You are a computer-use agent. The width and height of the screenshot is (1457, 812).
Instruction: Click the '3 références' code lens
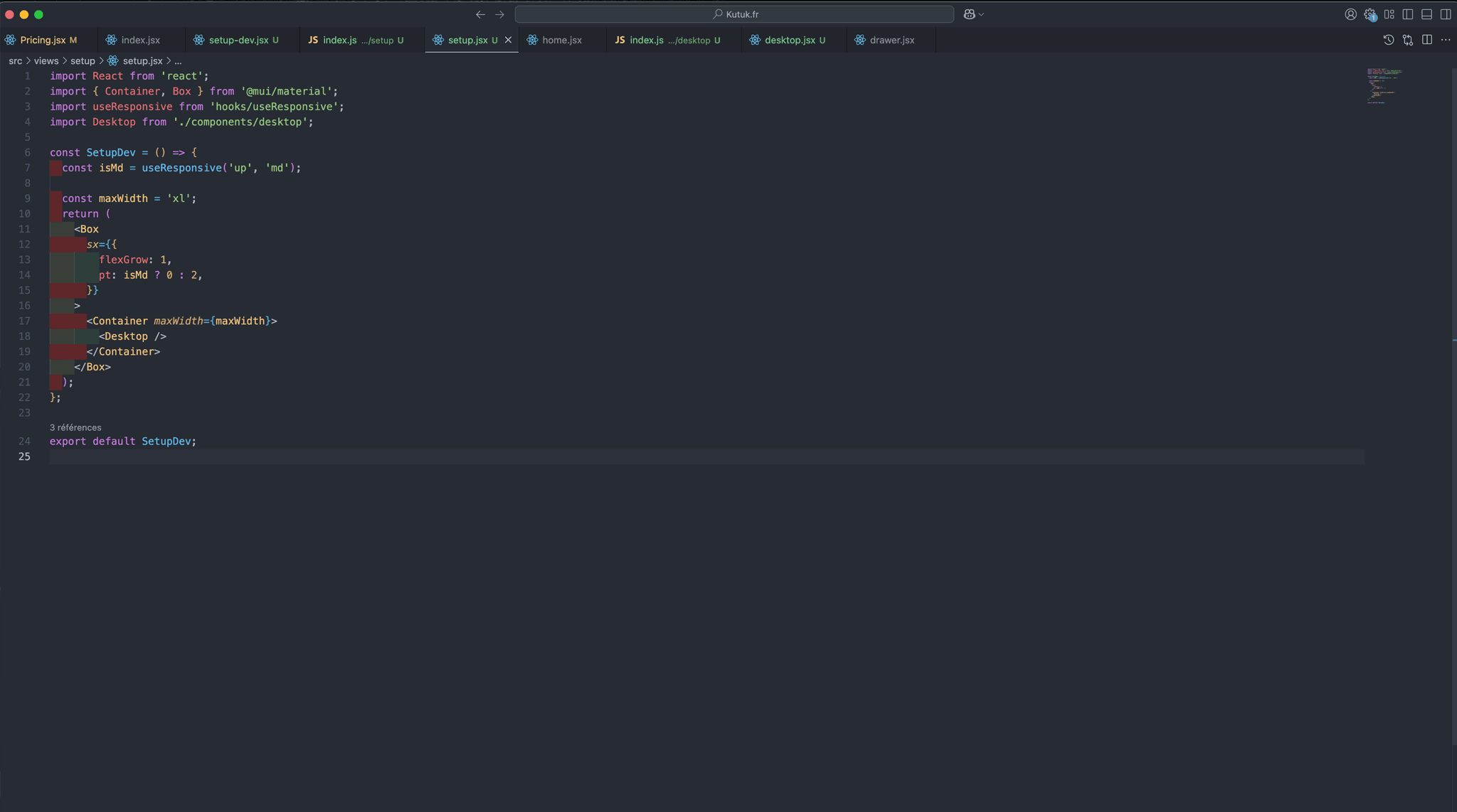[75, 427]
